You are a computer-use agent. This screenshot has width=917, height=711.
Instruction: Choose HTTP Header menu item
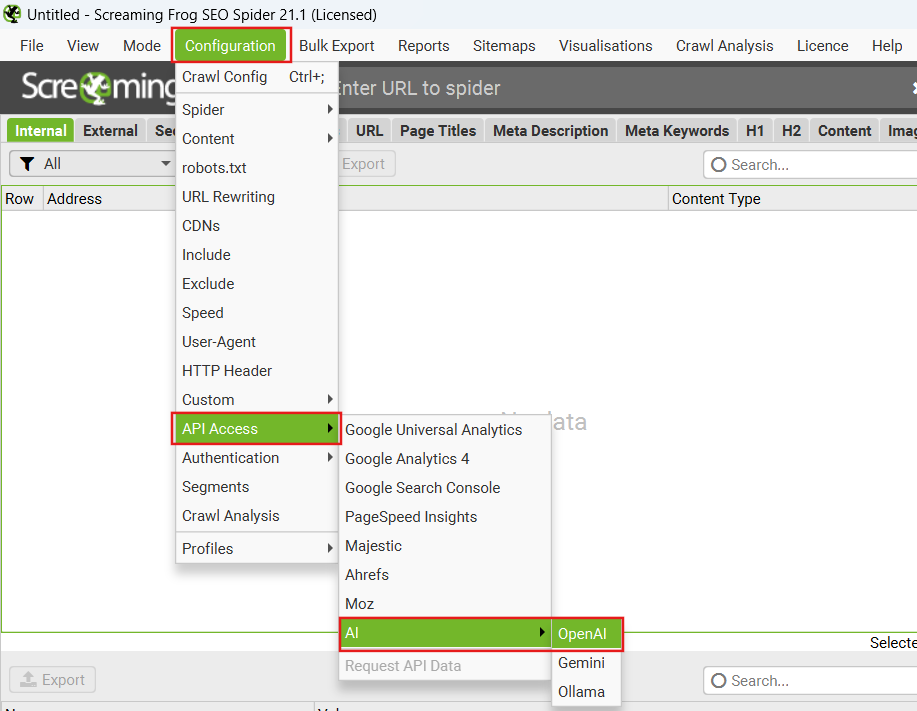(257, 371)
